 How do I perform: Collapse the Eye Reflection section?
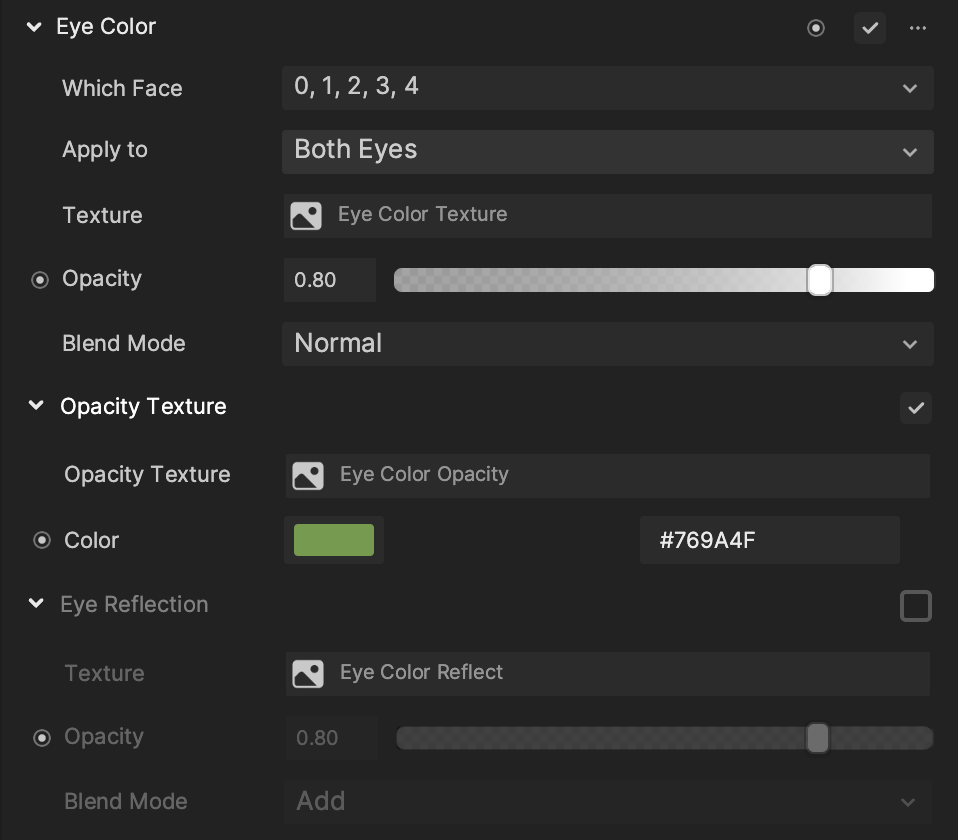pos(36,603)
